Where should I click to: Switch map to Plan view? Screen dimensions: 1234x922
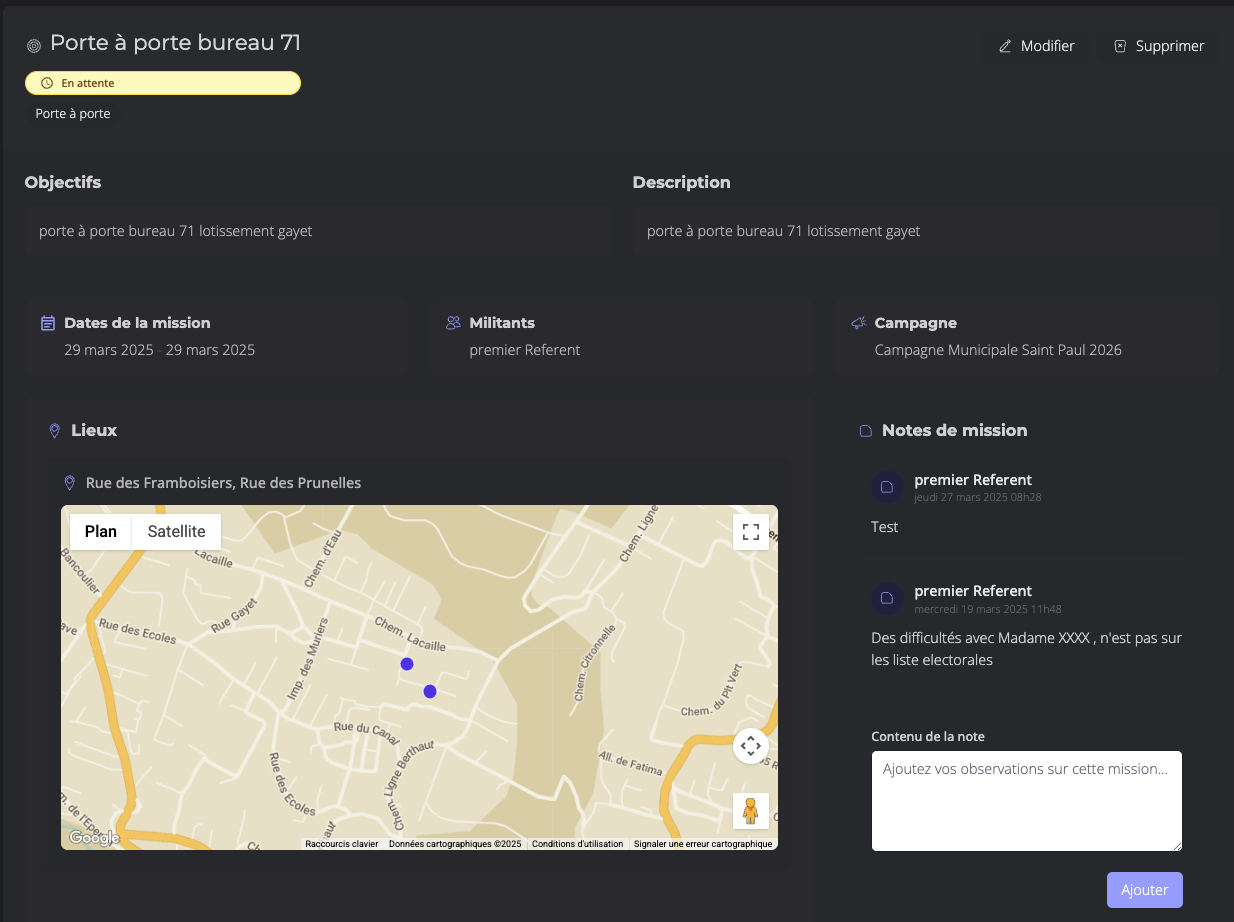[x=101, y=532]
